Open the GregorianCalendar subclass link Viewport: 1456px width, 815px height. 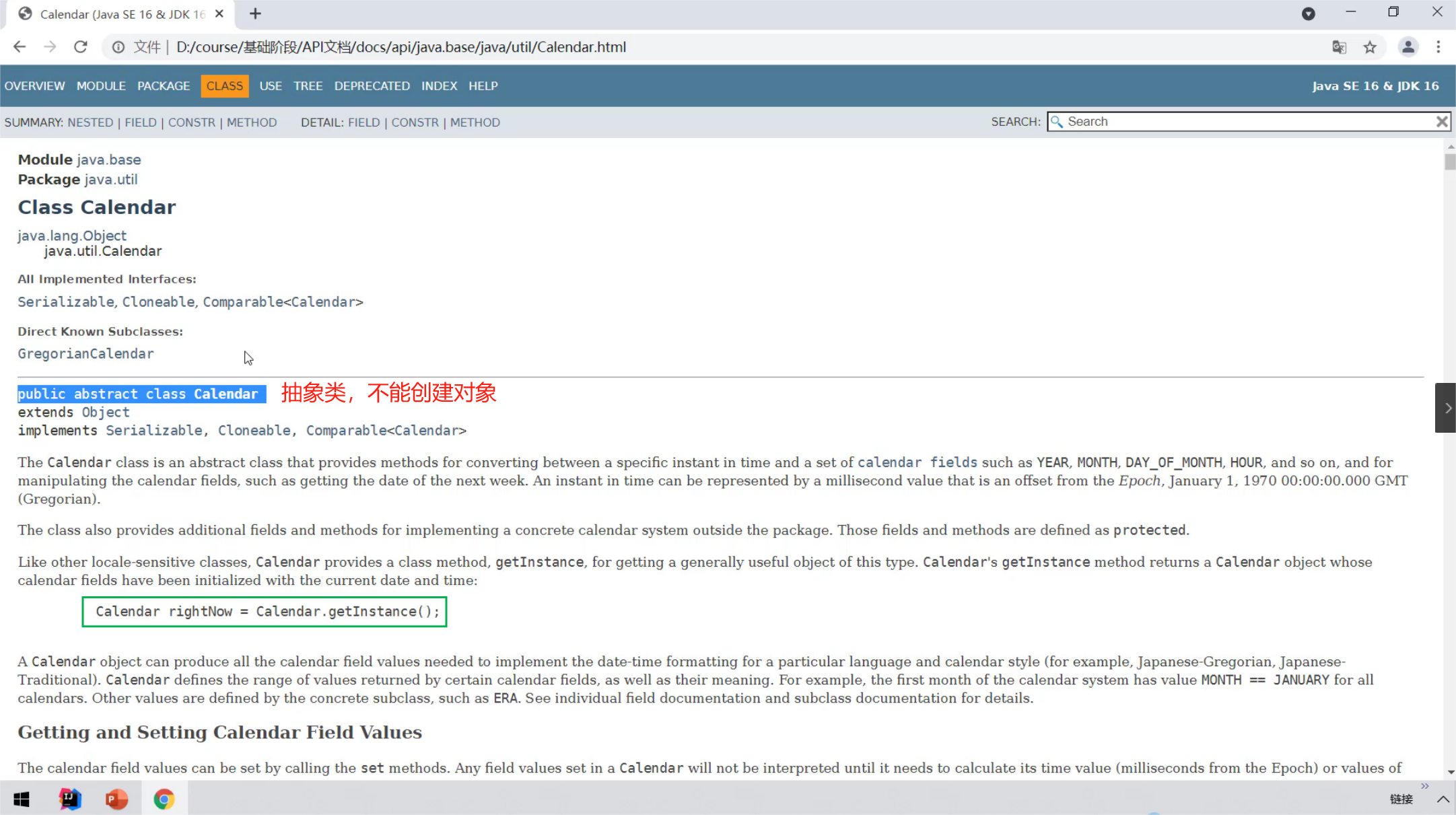pos(85,354)
